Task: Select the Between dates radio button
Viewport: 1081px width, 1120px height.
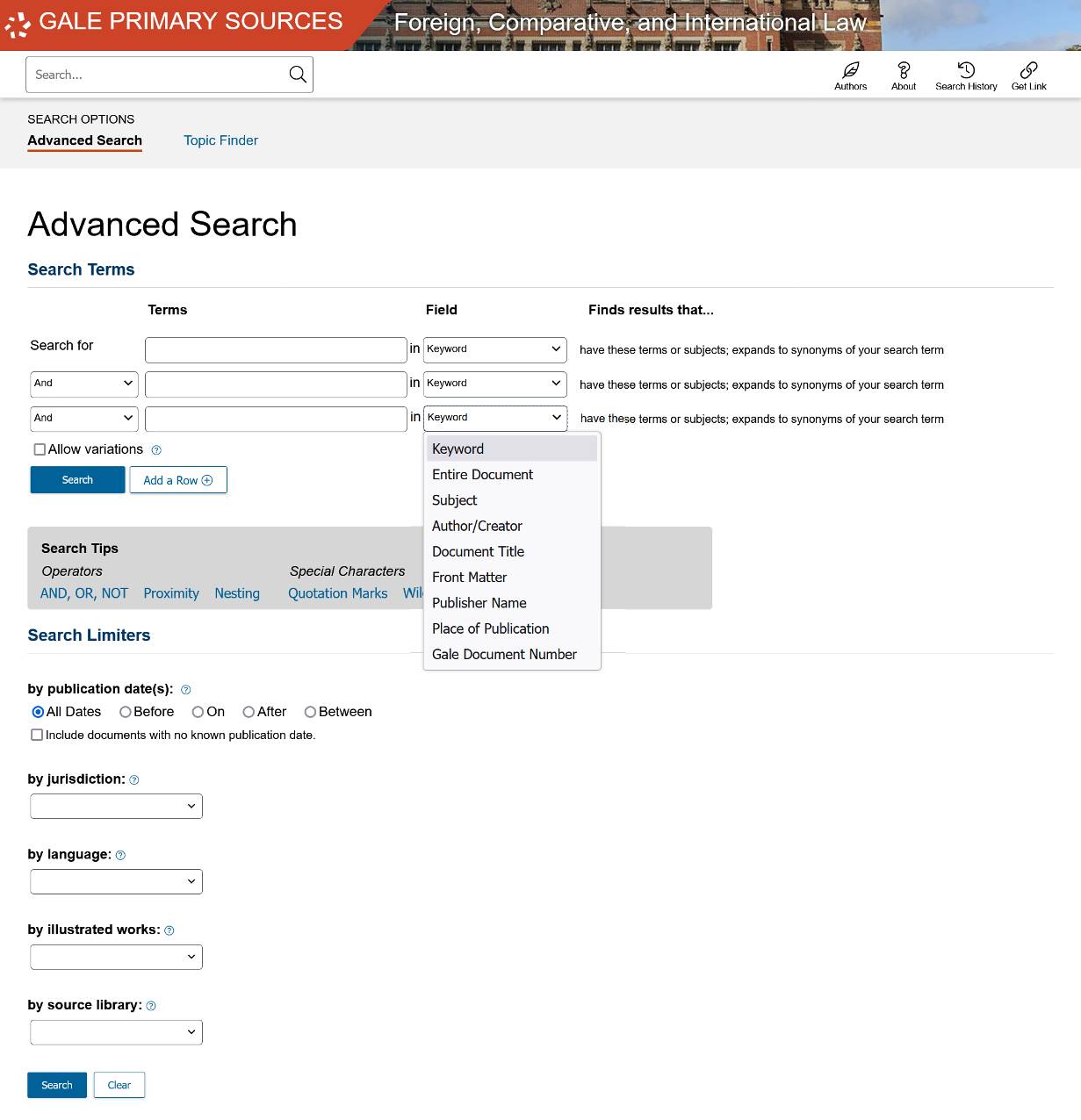Action: (x=310, y=712)
